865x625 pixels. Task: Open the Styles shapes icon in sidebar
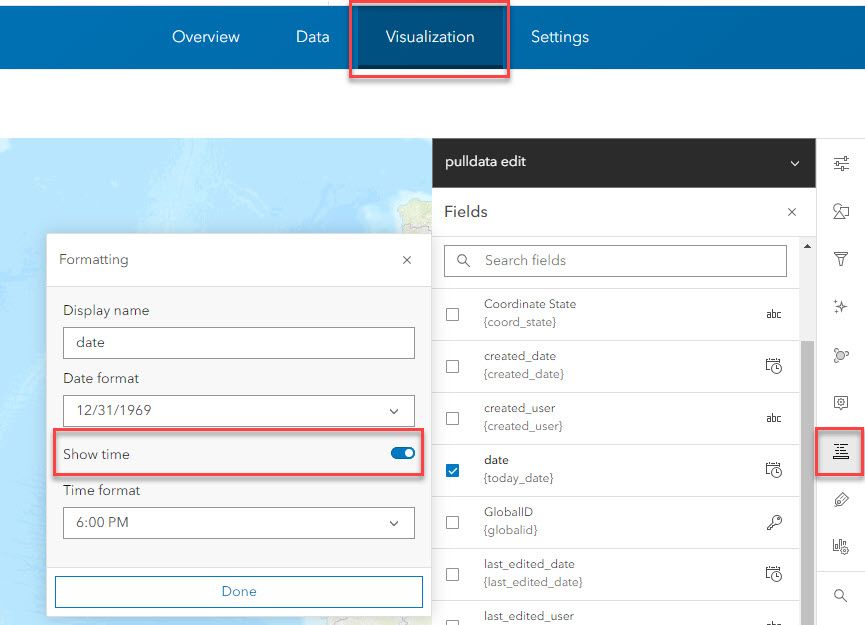coord(841,212)
